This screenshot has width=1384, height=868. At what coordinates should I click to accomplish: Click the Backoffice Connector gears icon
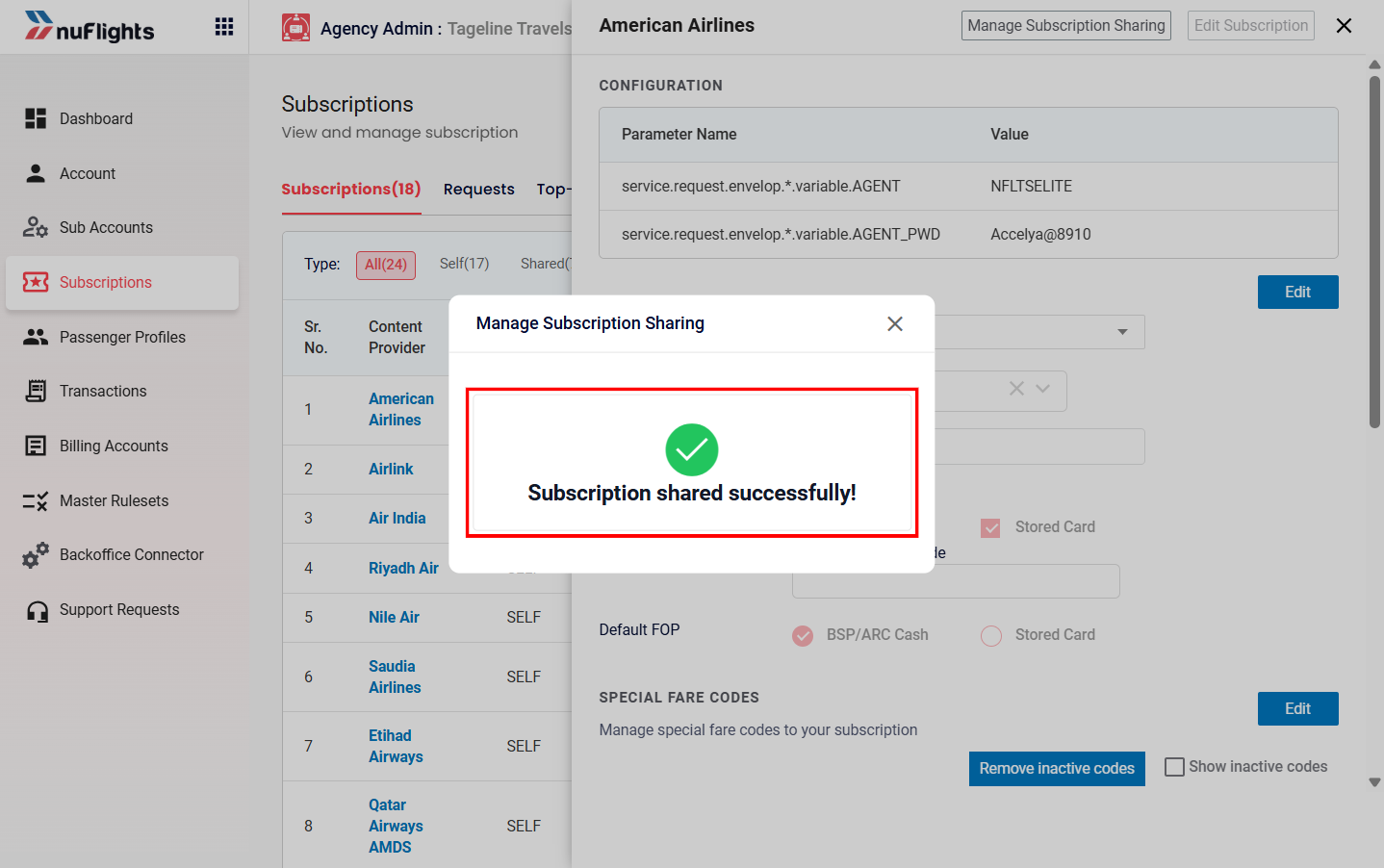tap(36, 554)
